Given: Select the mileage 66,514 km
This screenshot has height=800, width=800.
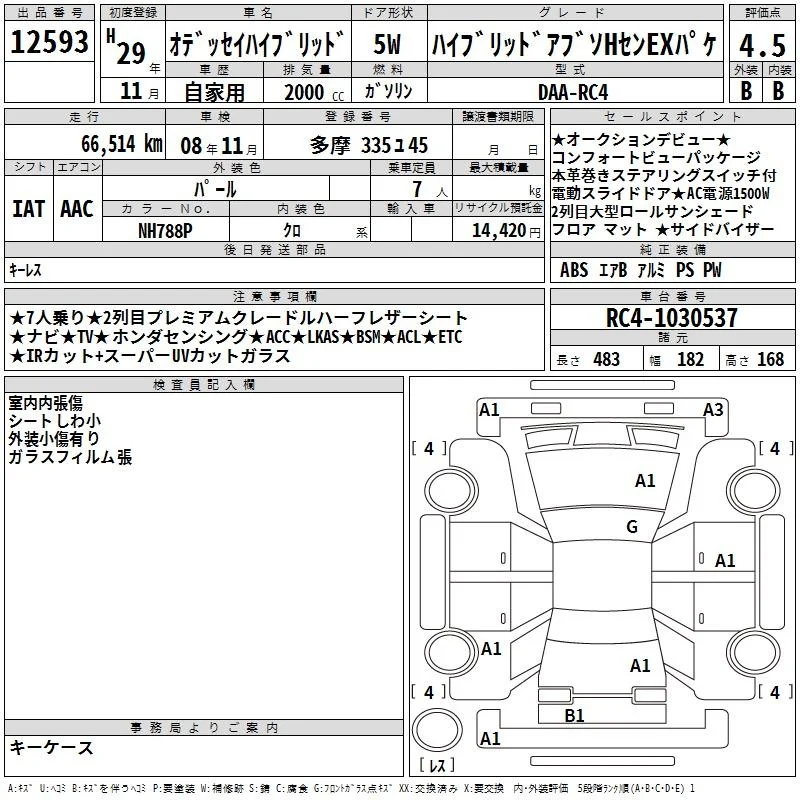Looking at the screenshot, I should tap(122, 144).
